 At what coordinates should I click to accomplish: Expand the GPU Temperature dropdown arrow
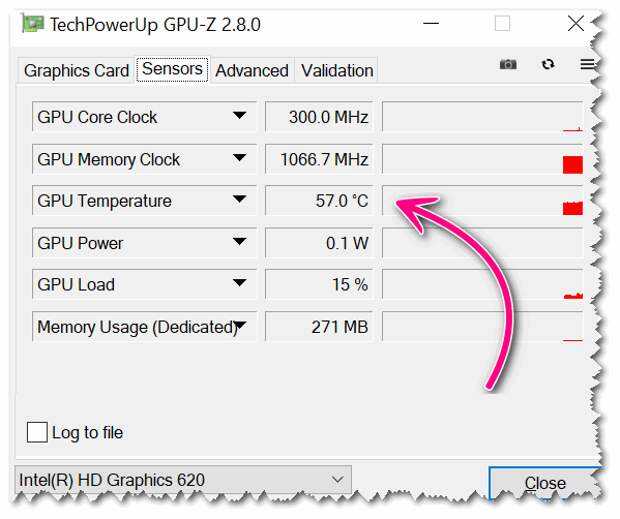240,199
